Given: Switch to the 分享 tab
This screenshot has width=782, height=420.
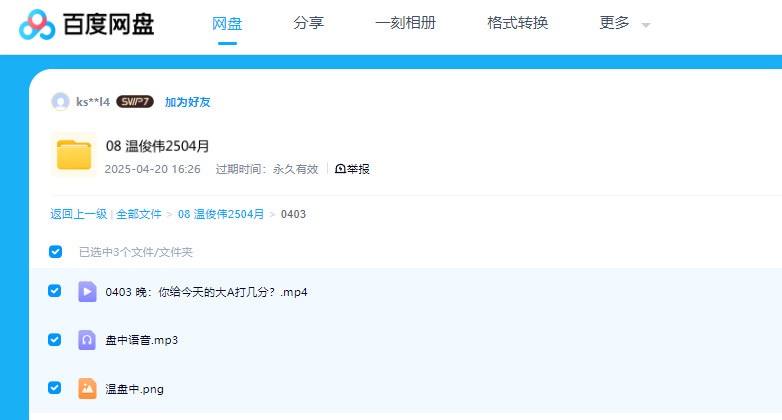Looking at the screenshot, I should click(x=308, y=23).
